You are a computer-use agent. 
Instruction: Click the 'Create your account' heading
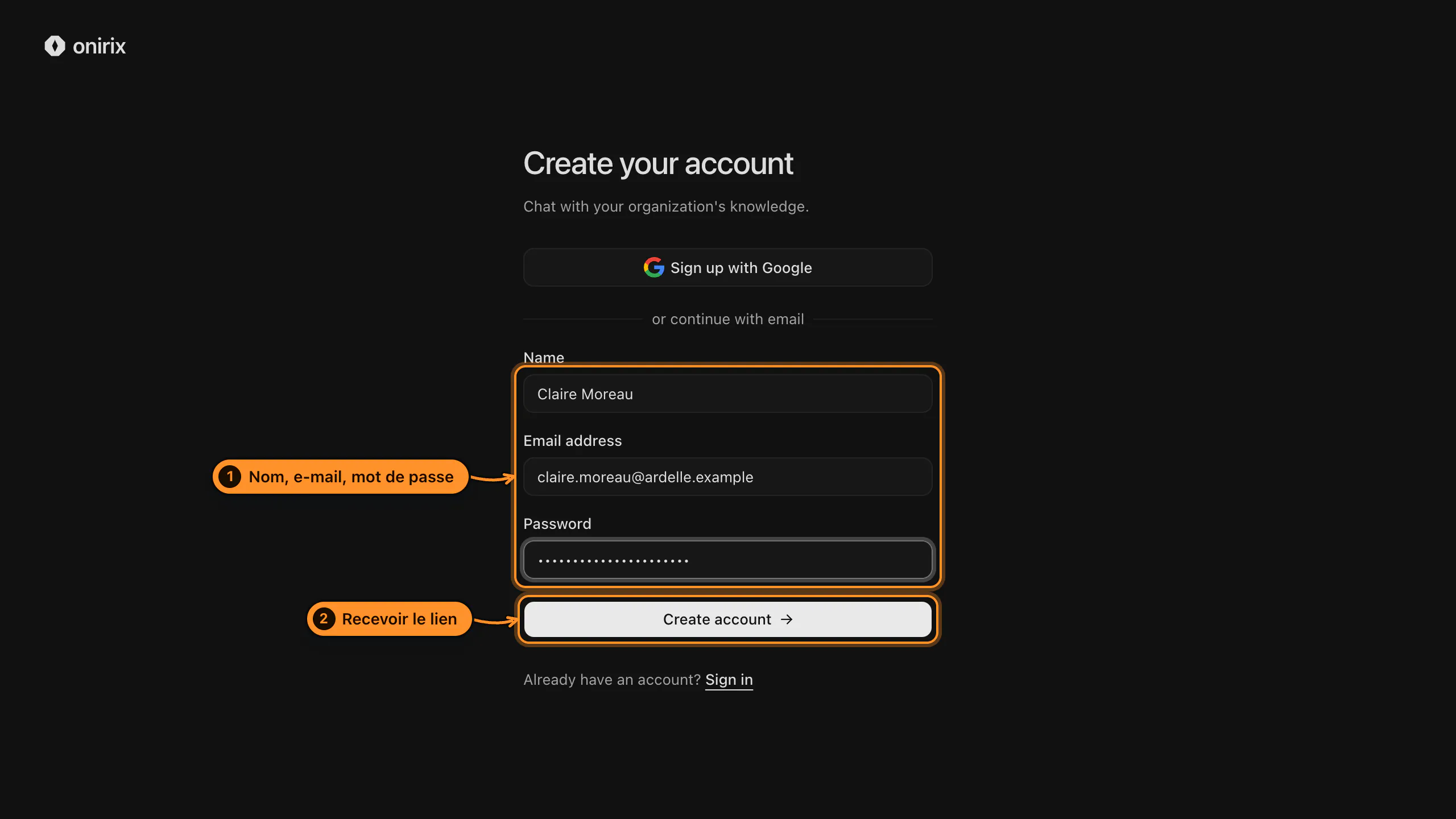(x=658, y=164)
